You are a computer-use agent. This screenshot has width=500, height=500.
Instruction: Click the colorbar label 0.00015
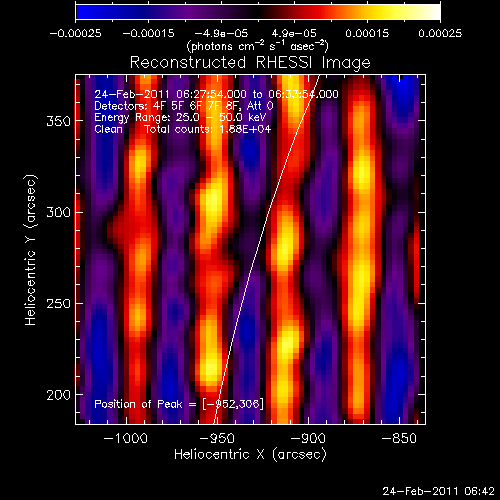click(x=367, y=33)
